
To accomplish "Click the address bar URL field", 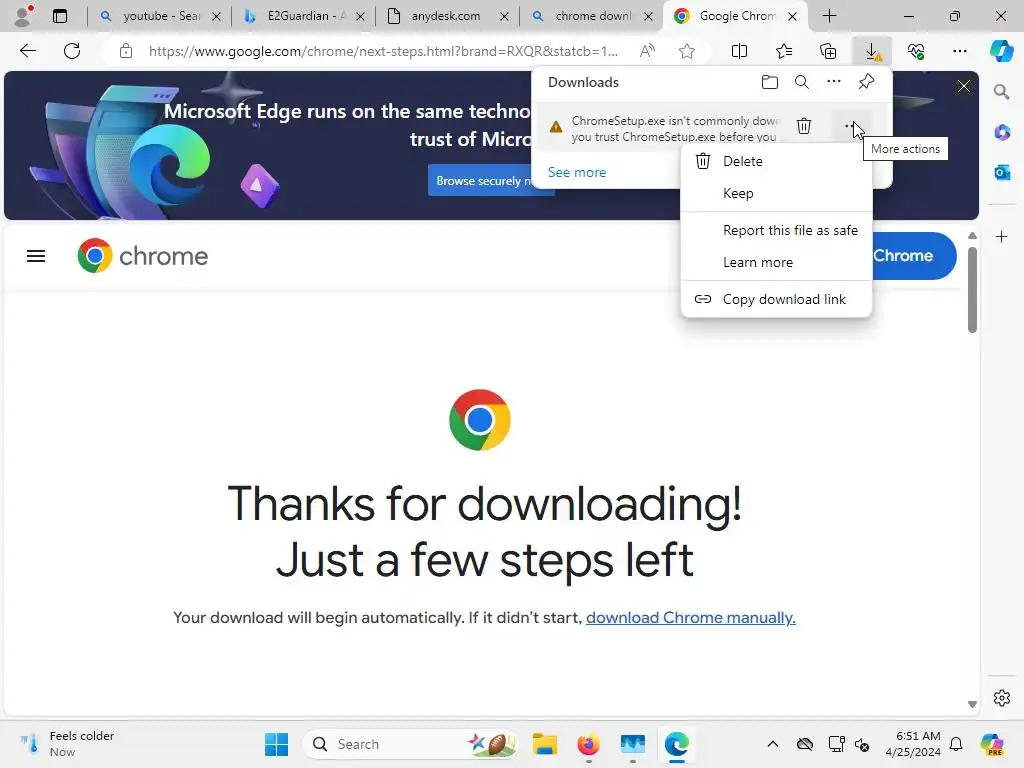I will click(383, 51).
